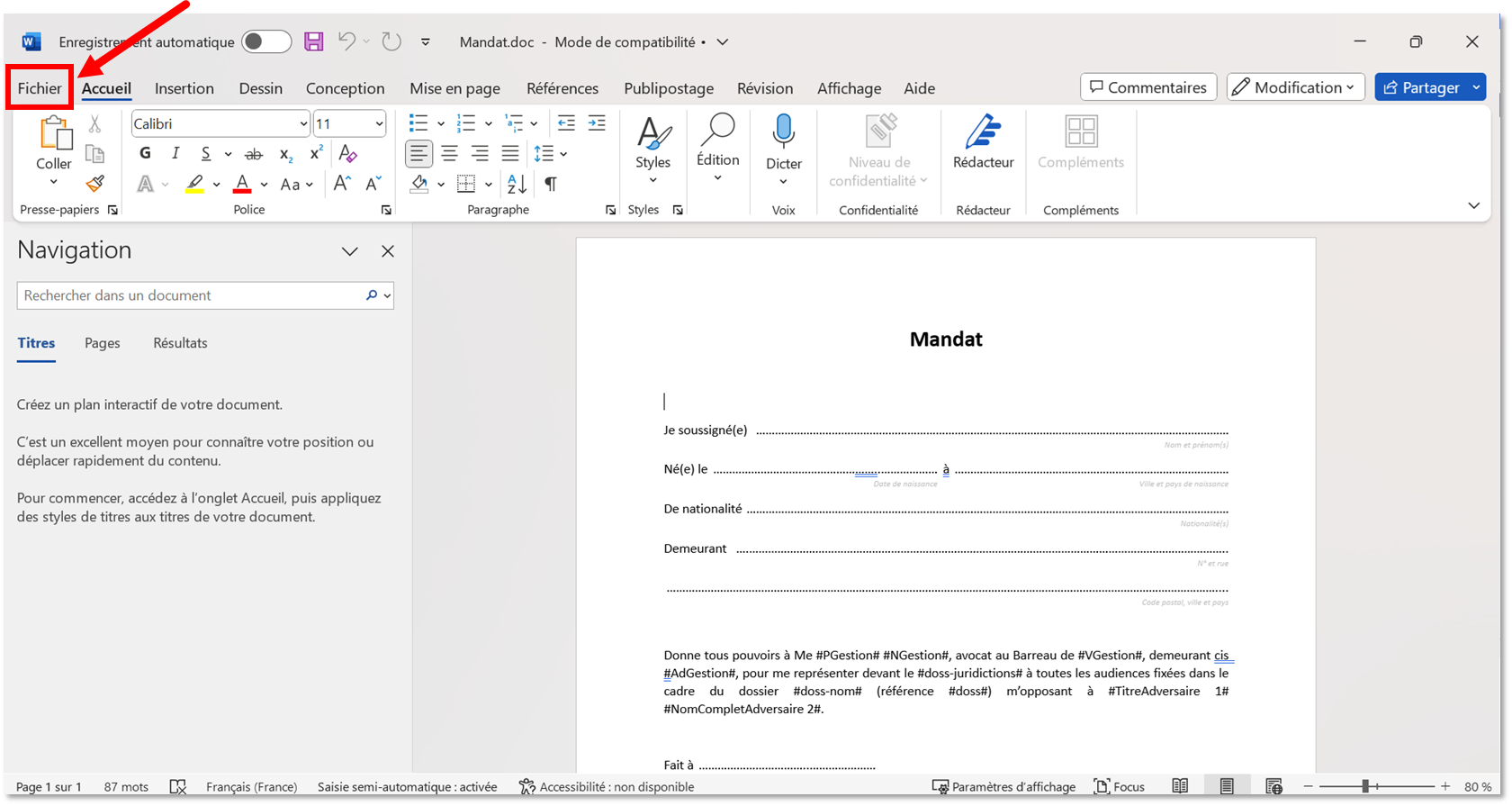1512x806 pixels.
Task: Toggle Enregistrement automatique switch
Action: 266,41
